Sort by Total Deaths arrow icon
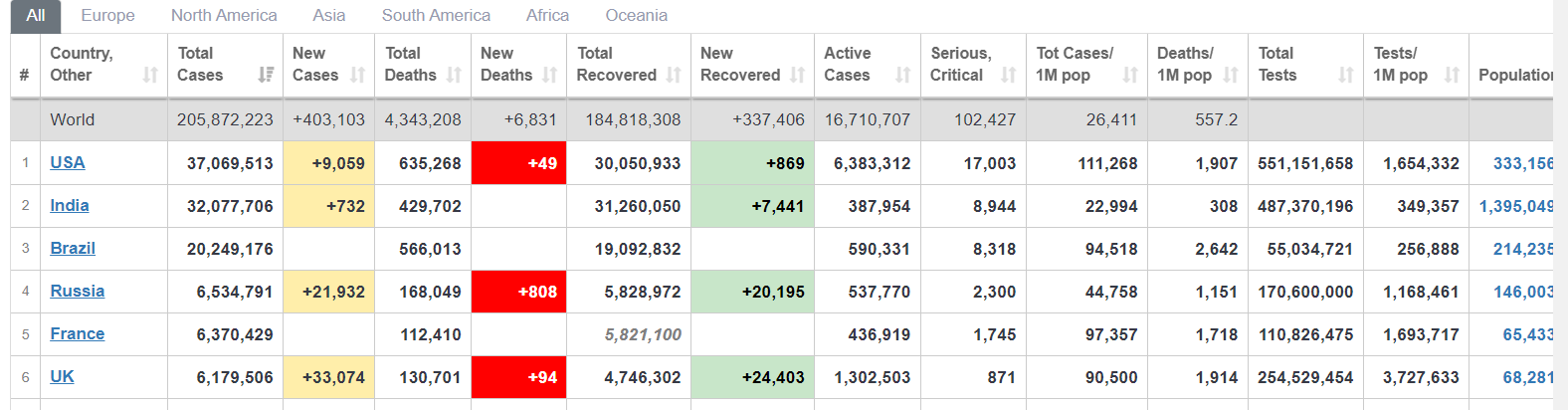Image resolution: width=1568 pixels, height=410 pixels. pos(454,75)
